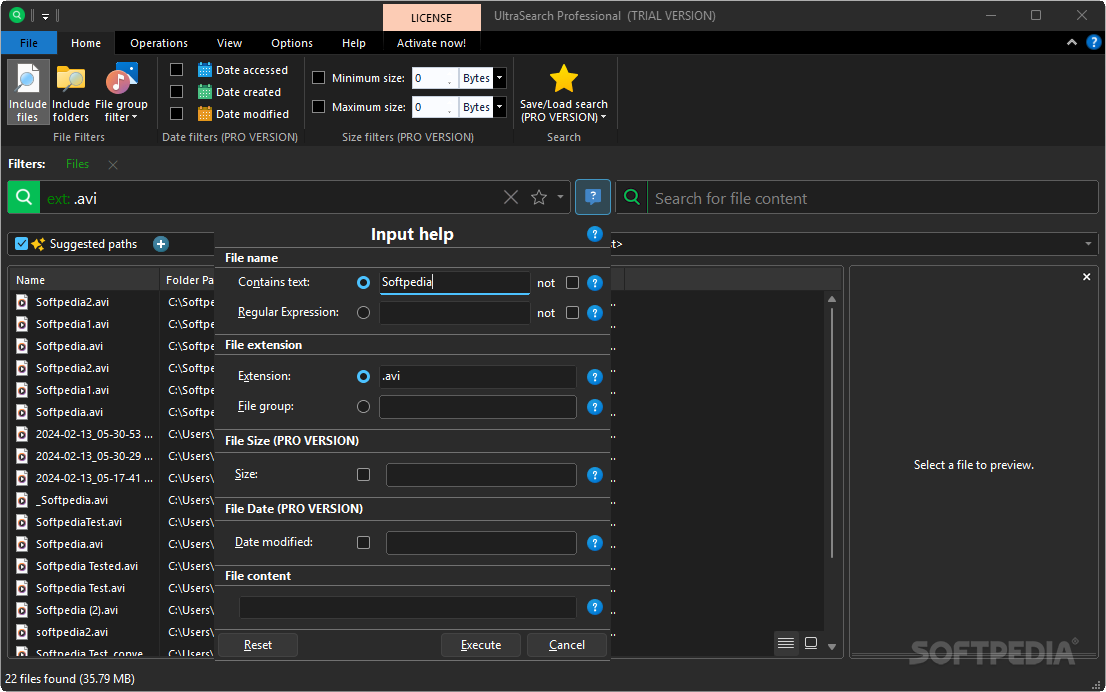Viewport: 1106px width, 692px height.
Task: Check 'not' box for Regular Expression
Action: pyautogui.click(x=573, y=312)
